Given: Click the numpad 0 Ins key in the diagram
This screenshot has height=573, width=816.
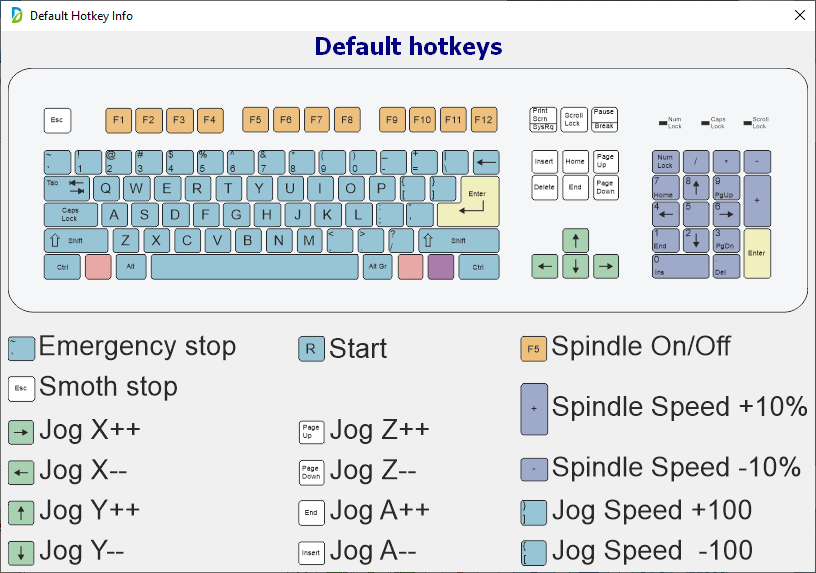Looking at the screenshot, I should pos(681,266).
